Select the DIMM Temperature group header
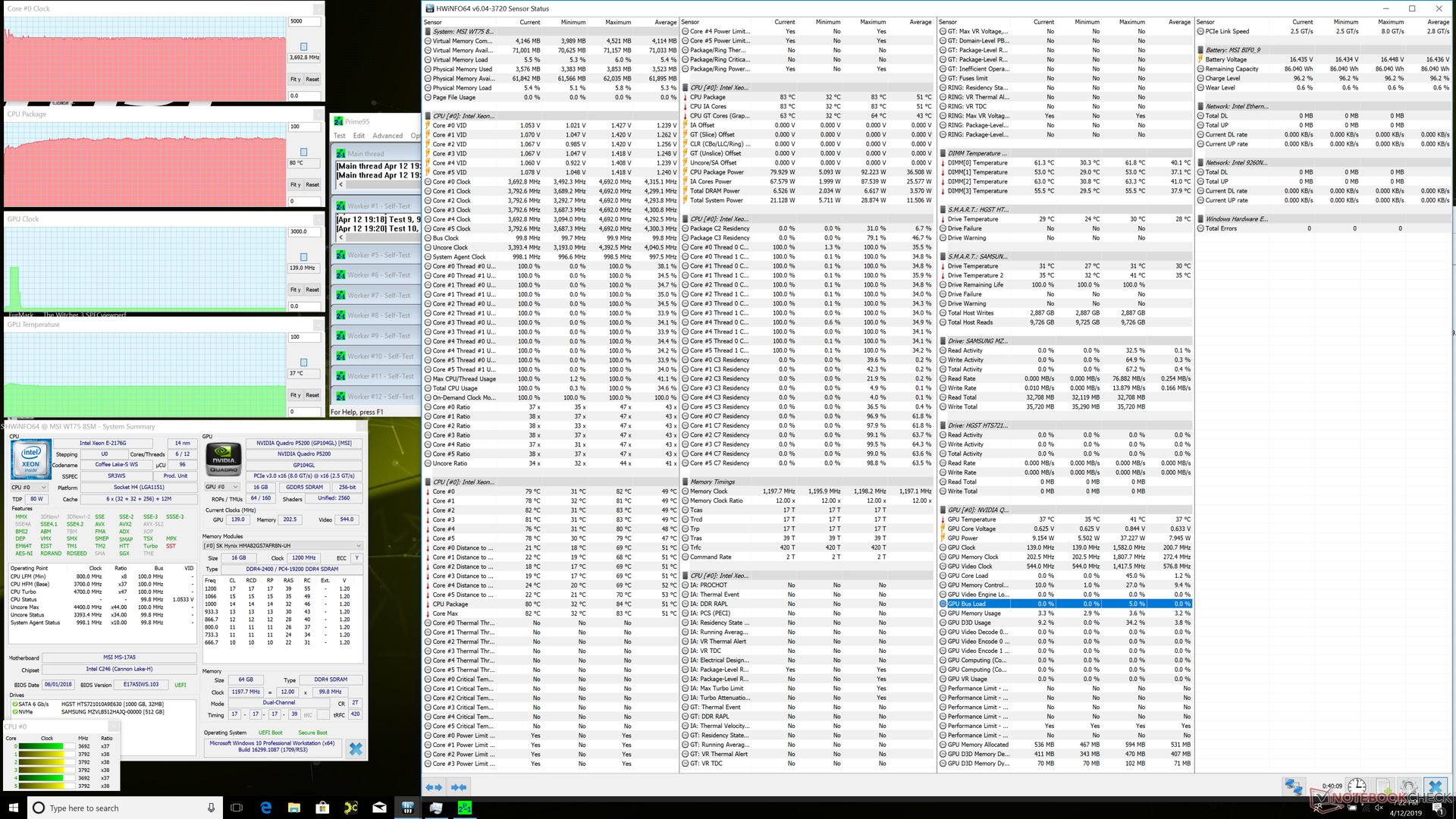1456x819 pixels. 1065,153
